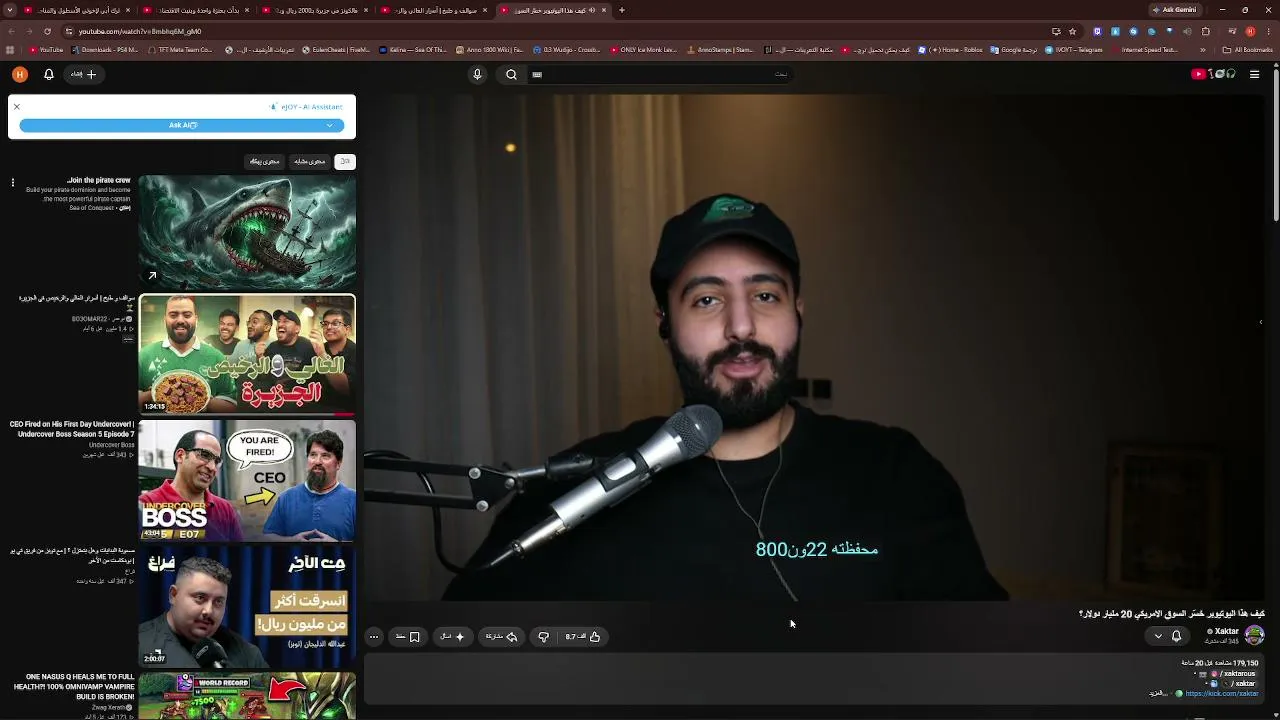
Task: Click the 'Join the pirate crew' ad title
Action: (99, 181)
